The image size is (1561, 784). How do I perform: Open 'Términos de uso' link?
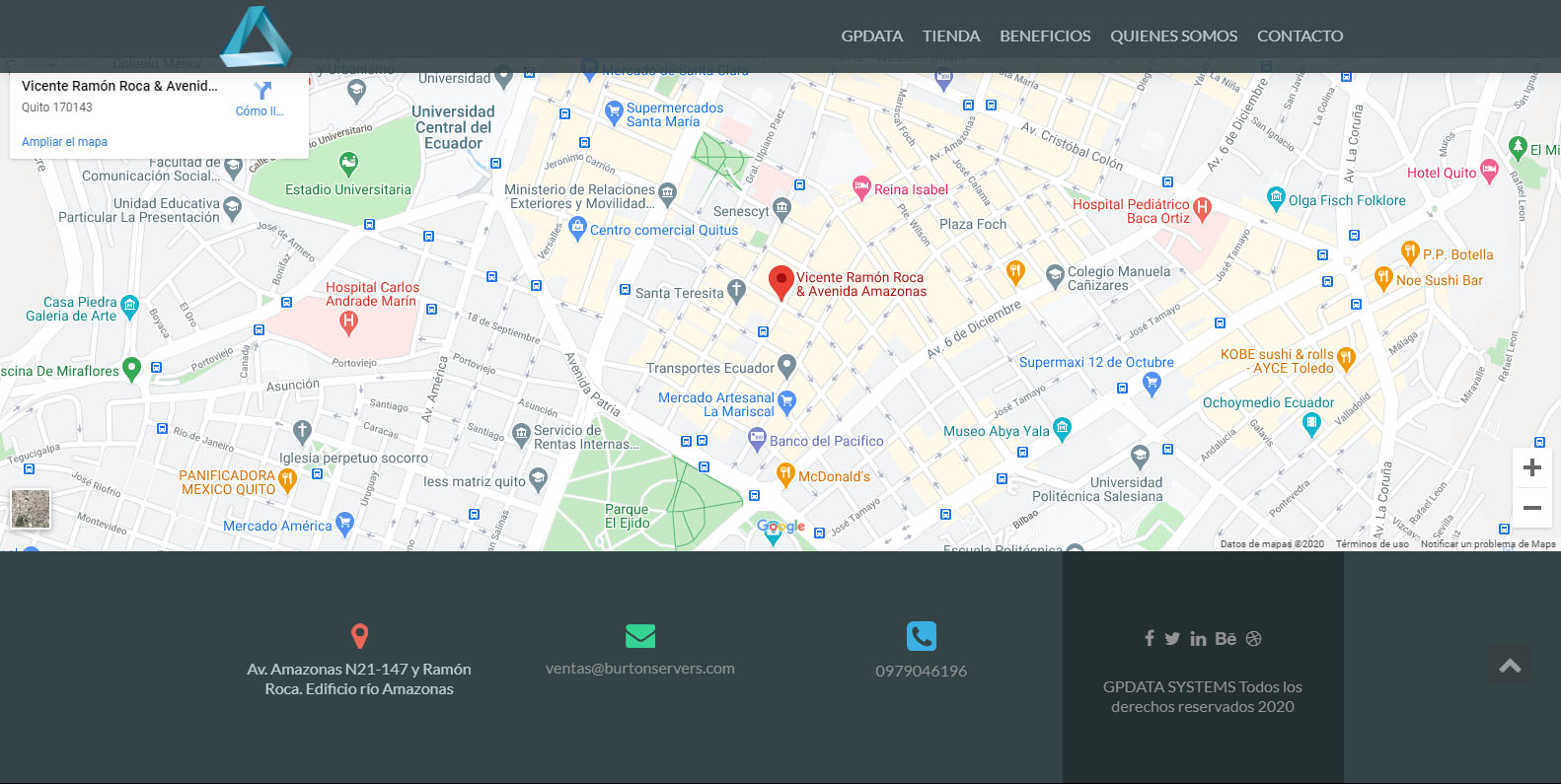(x=1373, y=544)
